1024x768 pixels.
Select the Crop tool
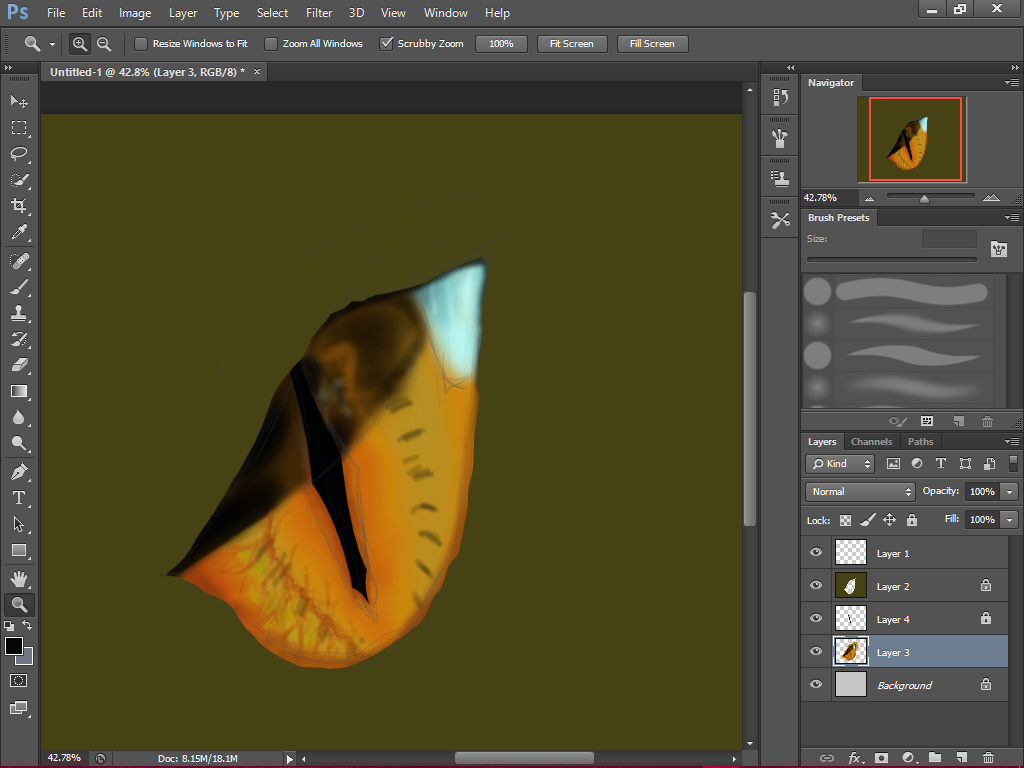[19, 206]
